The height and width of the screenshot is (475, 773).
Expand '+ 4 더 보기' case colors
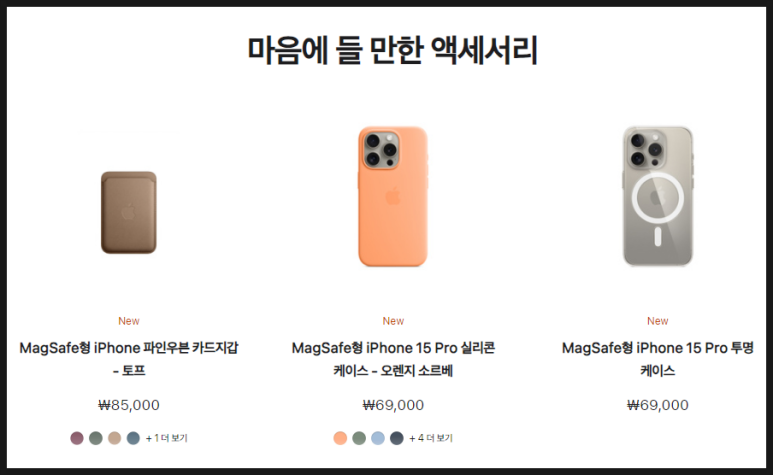coord(431,438)
